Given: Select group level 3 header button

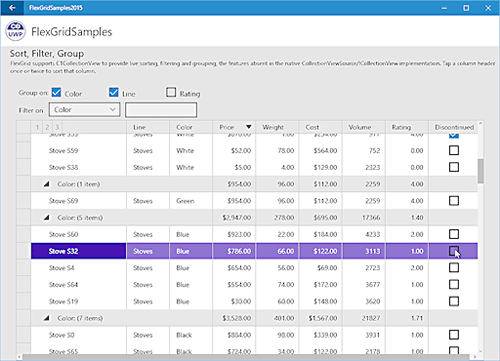Looking at the screenshot, I should coord(57,127).
